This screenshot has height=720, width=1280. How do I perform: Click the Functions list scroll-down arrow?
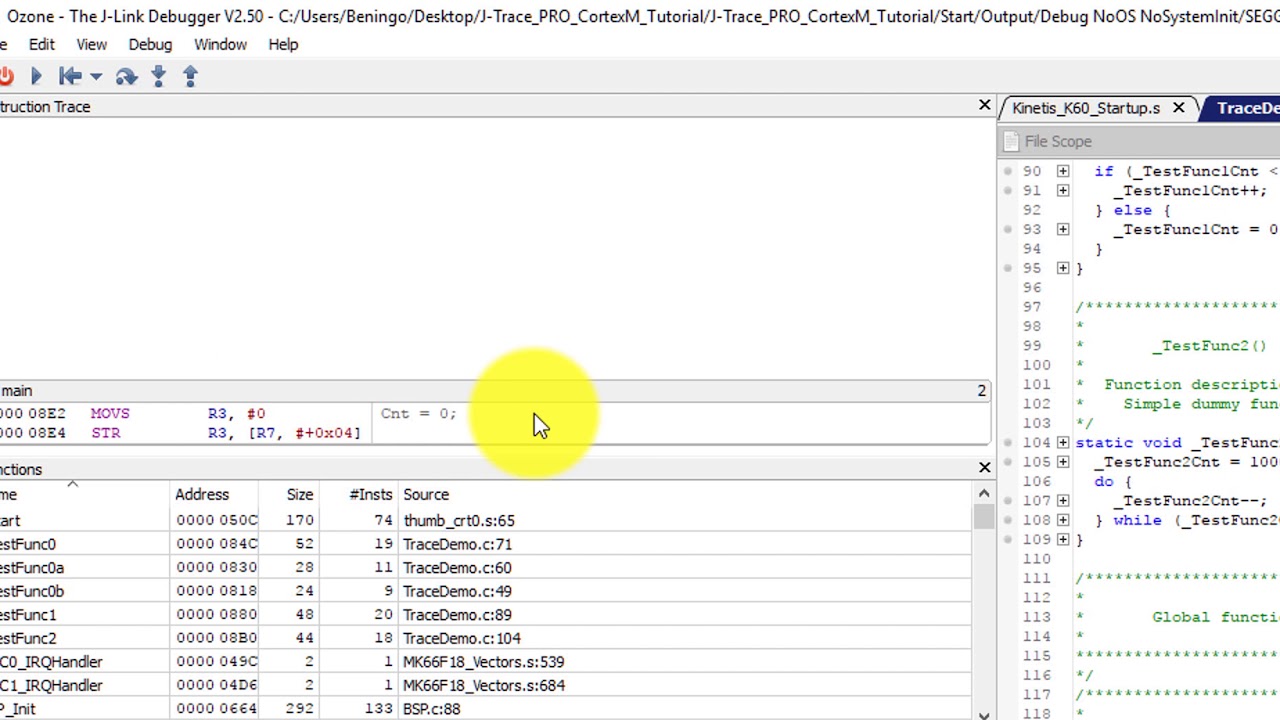click(984, 714)
